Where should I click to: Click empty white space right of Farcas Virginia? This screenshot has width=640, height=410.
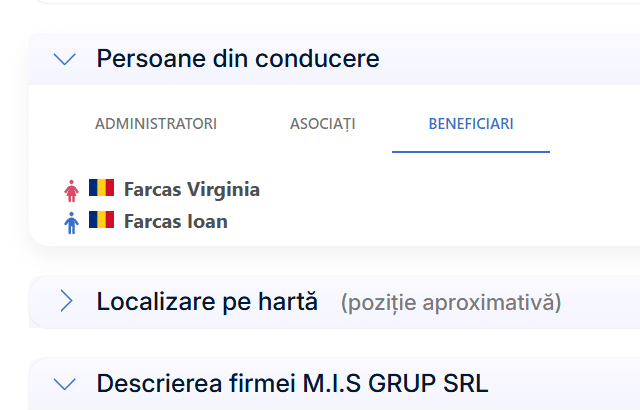450,190
